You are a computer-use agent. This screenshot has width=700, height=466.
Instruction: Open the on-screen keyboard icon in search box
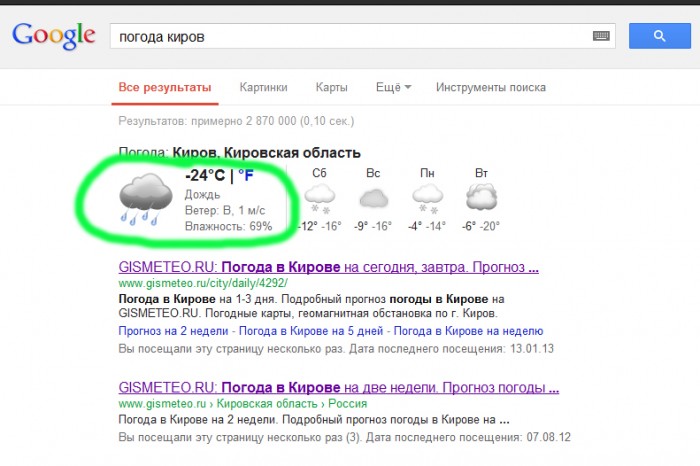(601, 36)
